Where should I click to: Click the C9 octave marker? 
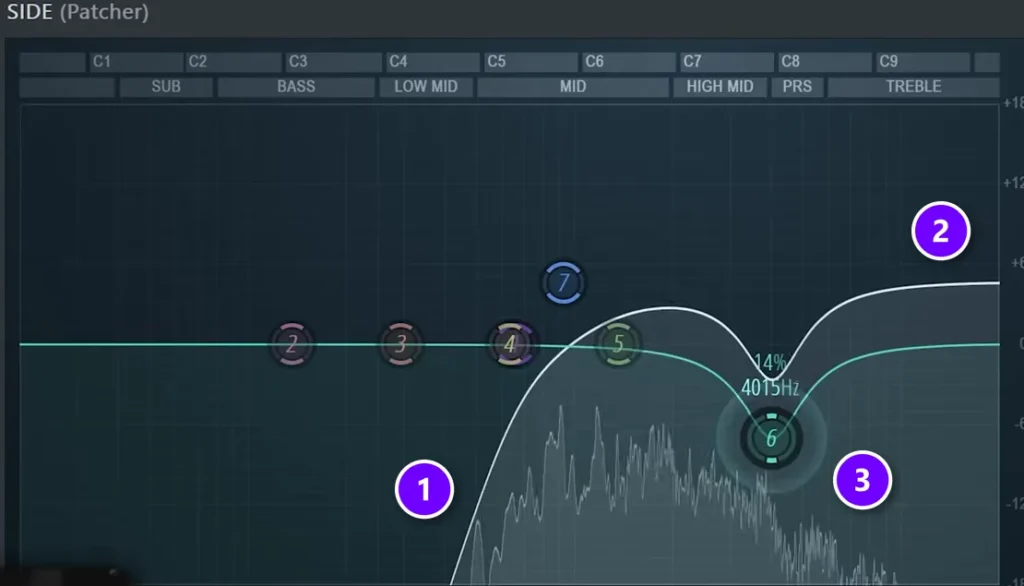[x=922, y=62]
